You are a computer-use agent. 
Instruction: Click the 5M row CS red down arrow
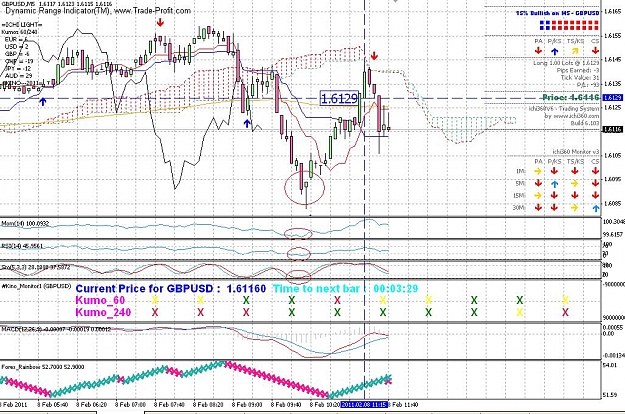[x=595, y=184]
